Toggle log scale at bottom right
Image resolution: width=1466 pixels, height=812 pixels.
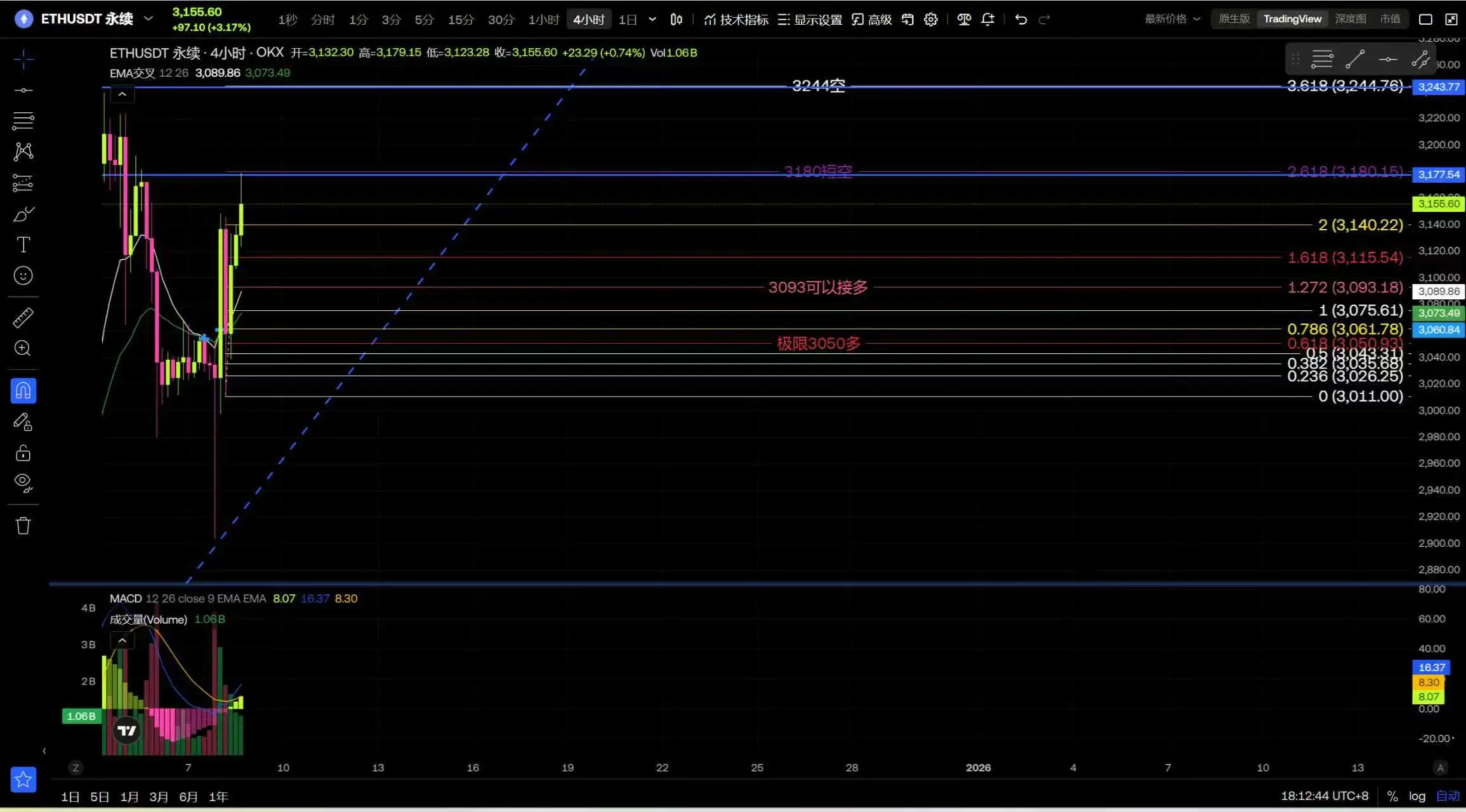point(1416,796)
